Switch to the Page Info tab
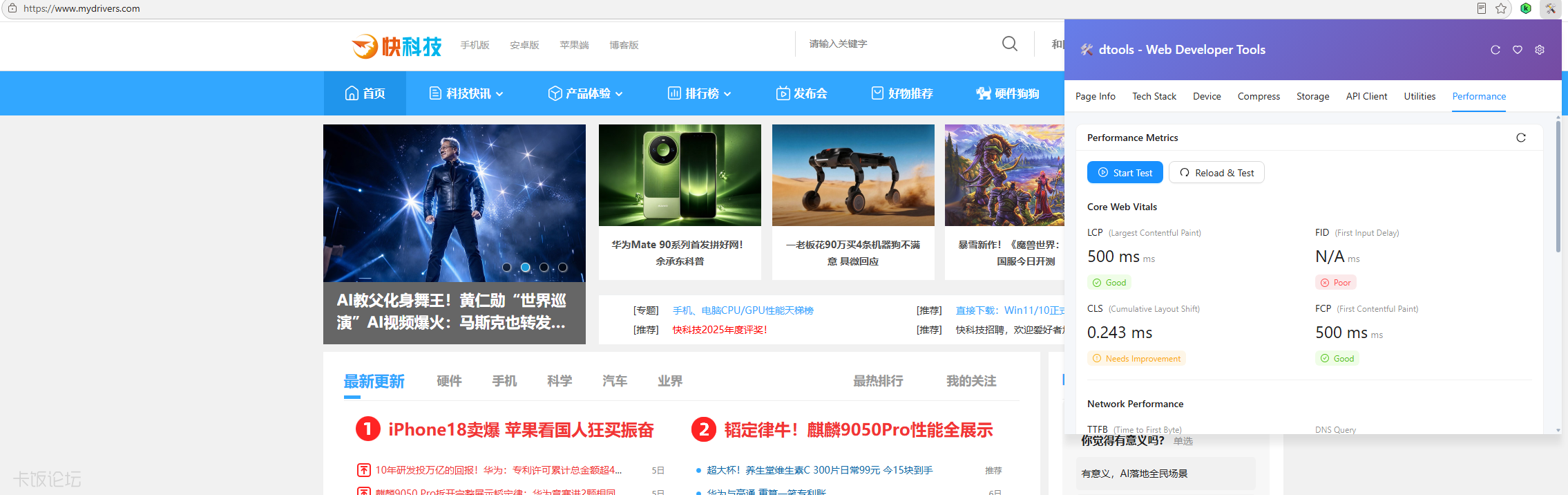Image resolution: width=1568 pixels, height=495 pixels. (x=1096, y=96)
